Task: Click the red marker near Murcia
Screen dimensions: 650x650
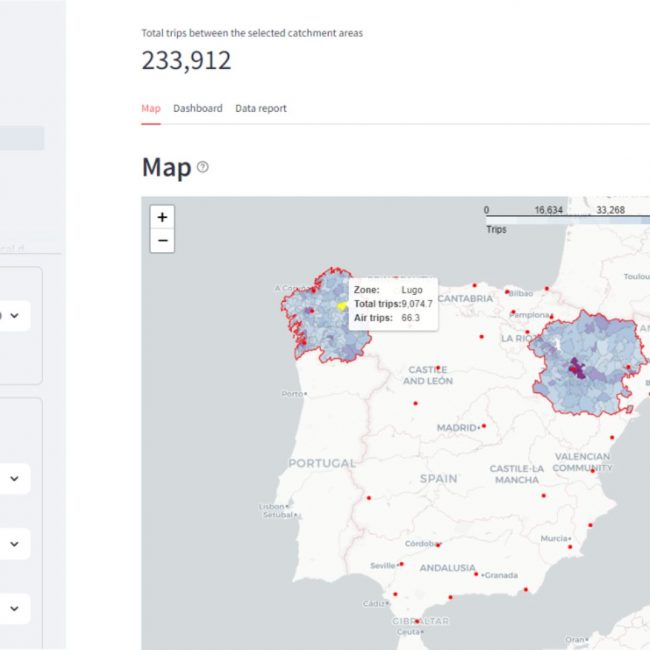Action: [x=569, y=539]
